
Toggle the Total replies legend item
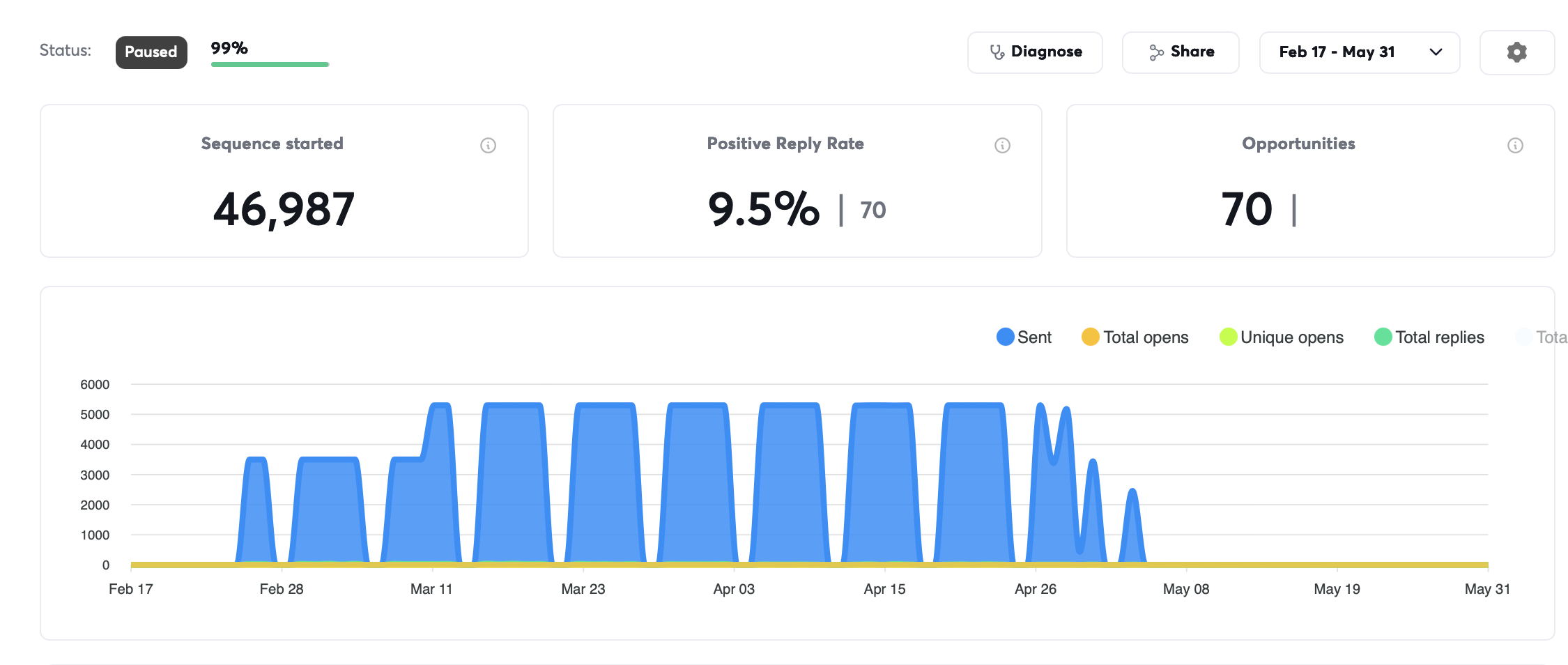(x=1429, y=337)
